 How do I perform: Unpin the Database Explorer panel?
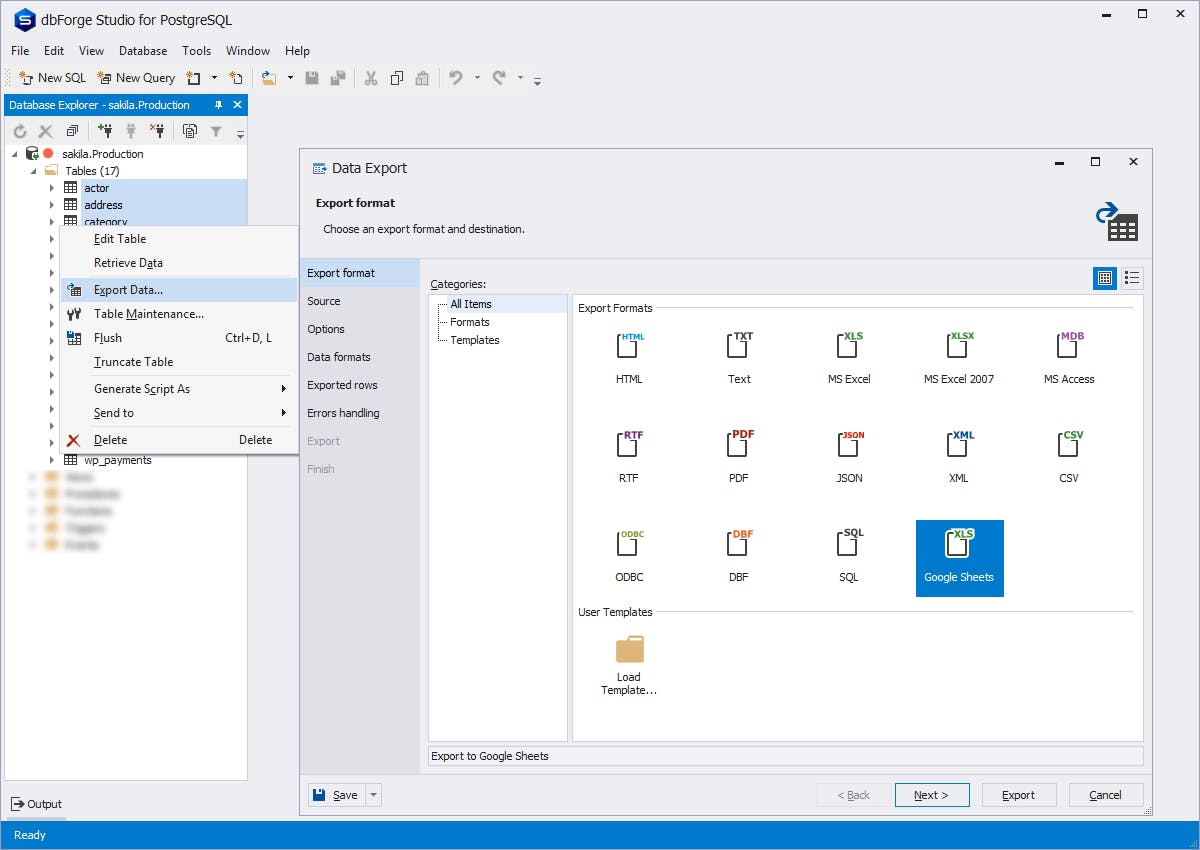tap(216, 104)
